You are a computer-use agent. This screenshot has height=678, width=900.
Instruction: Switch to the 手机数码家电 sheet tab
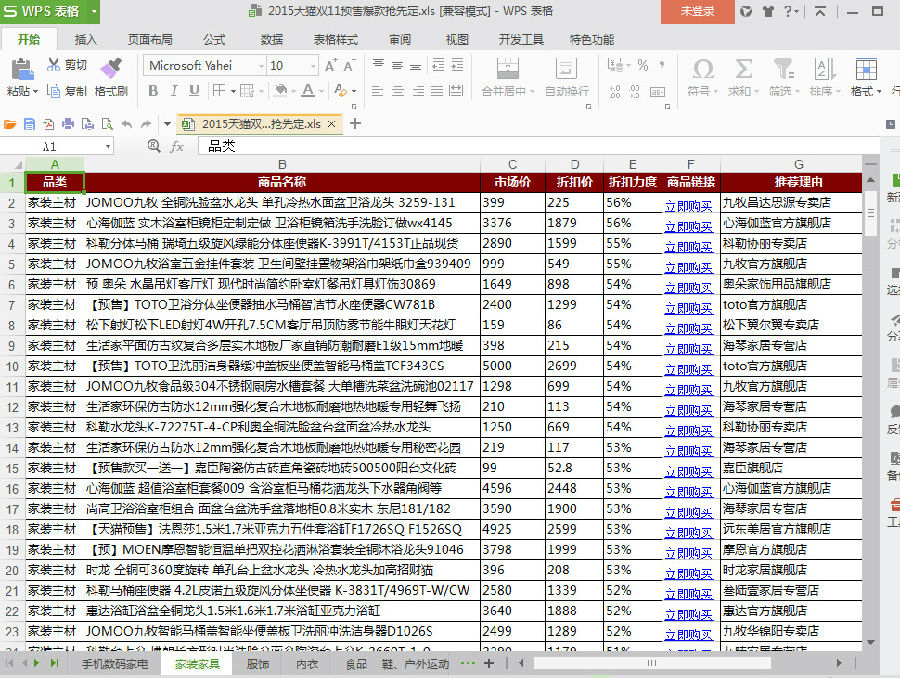tap(115, 664)
